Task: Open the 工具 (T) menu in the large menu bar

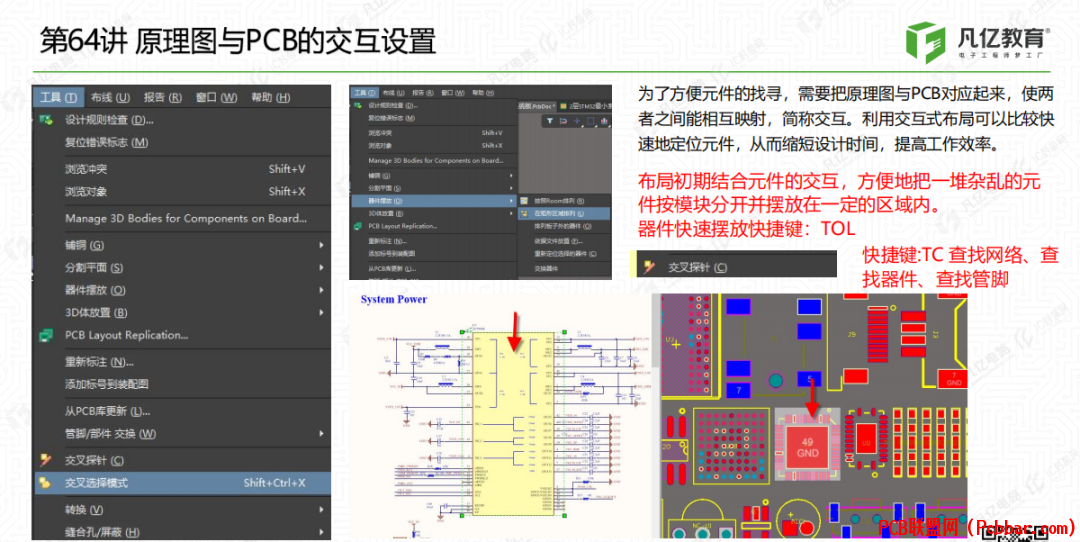Action: click(x=58, y=97)
